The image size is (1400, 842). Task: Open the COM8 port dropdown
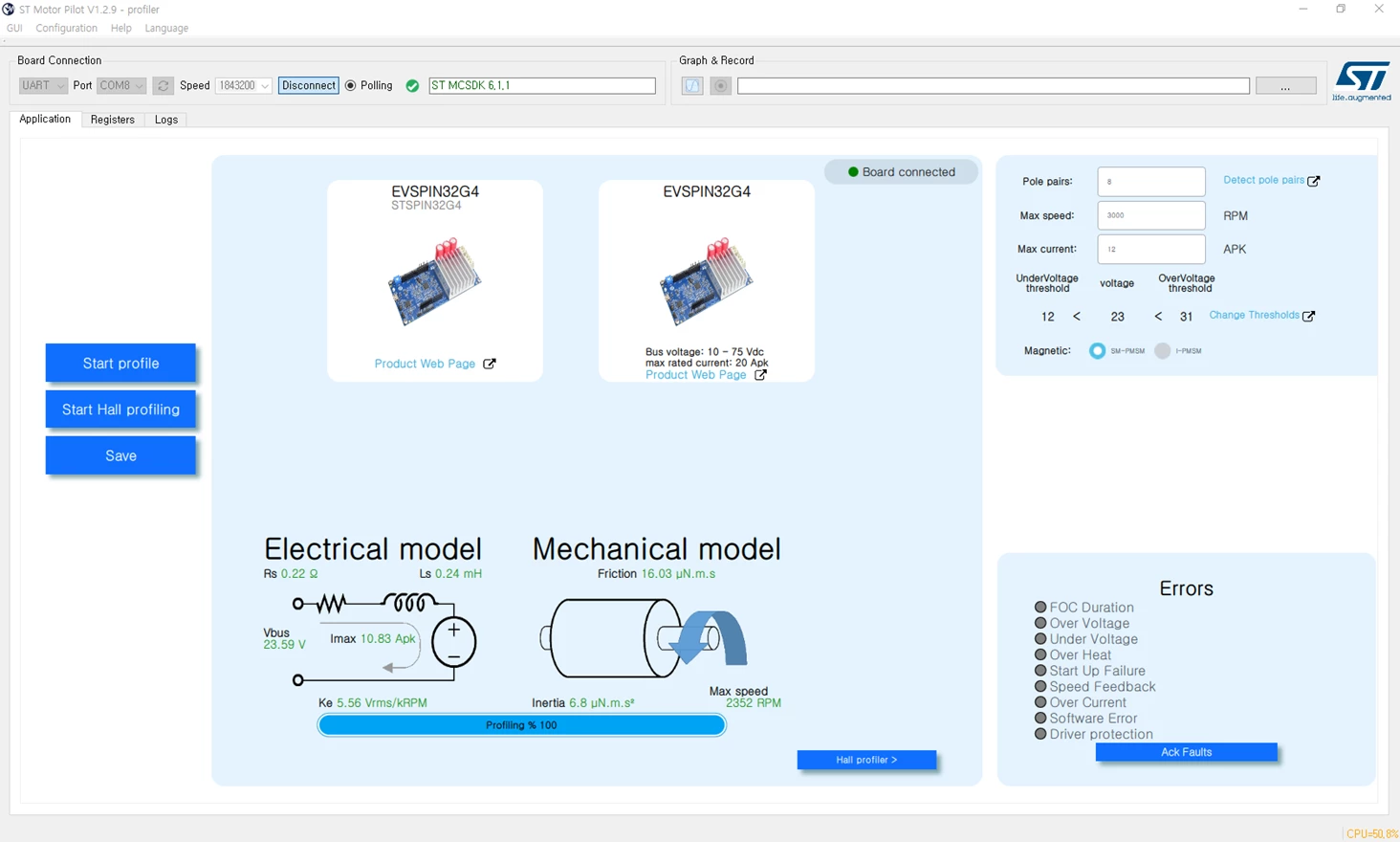click(x=121, y=86)
